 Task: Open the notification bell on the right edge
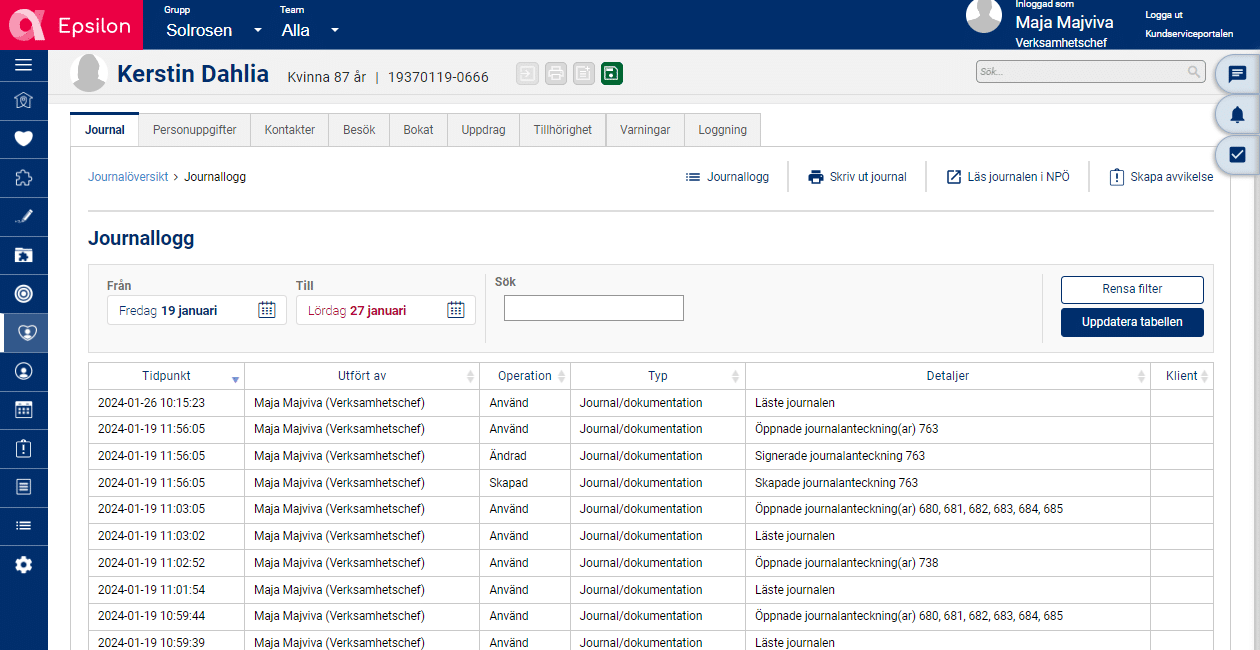click(1237, 115)
